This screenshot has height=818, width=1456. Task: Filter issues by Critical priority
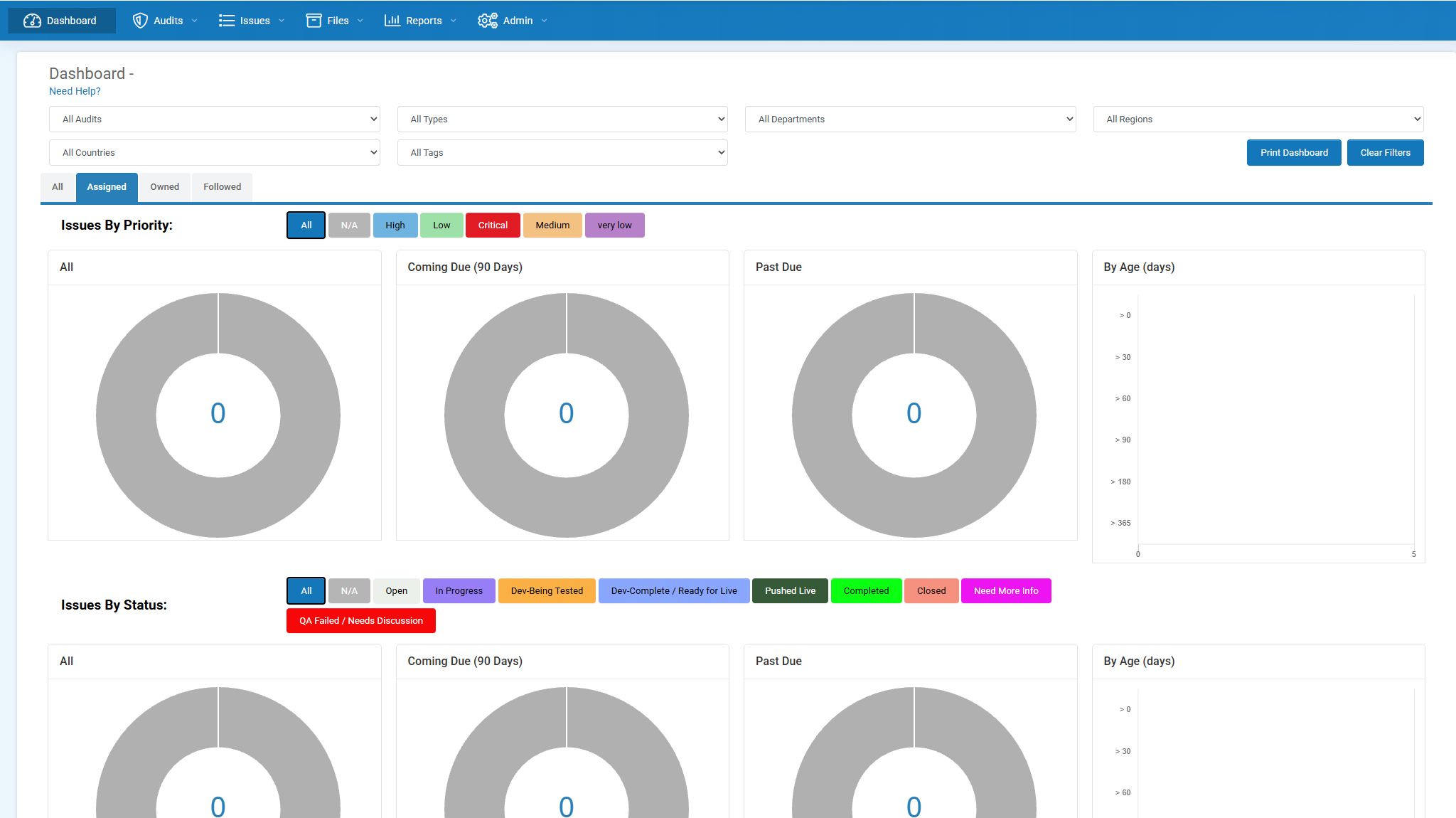pyautogui.click(x=493, y=225)
